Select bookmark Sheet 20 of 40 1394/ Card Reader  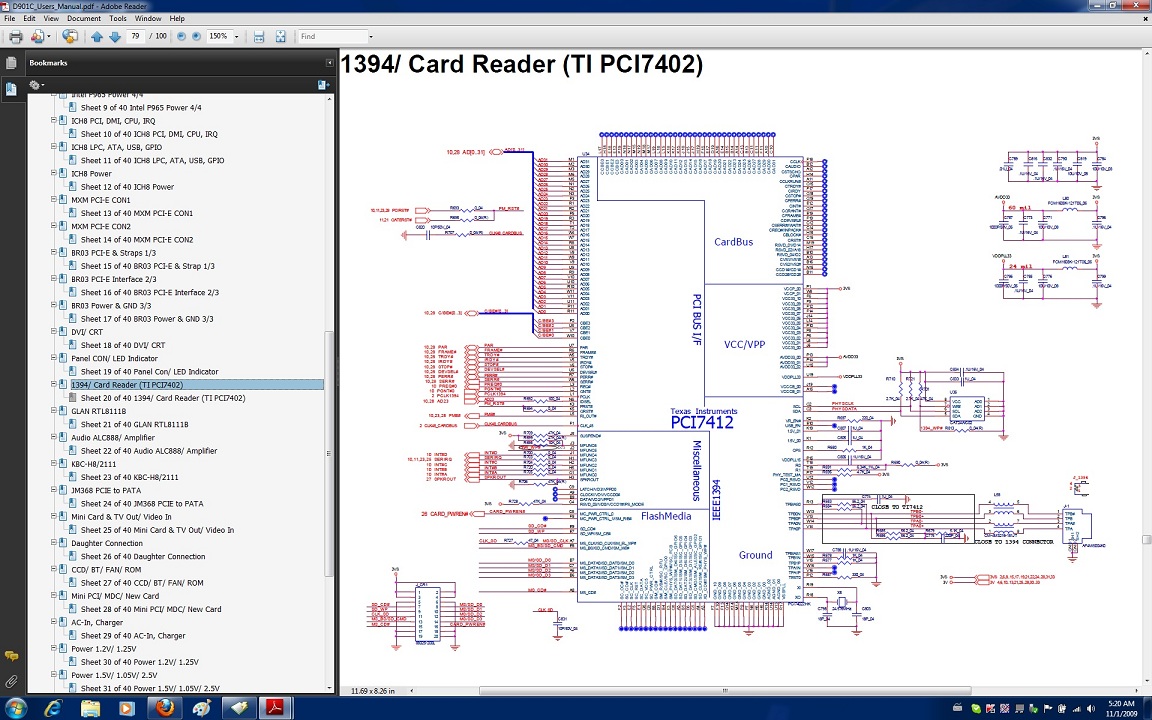click(163, 398)
